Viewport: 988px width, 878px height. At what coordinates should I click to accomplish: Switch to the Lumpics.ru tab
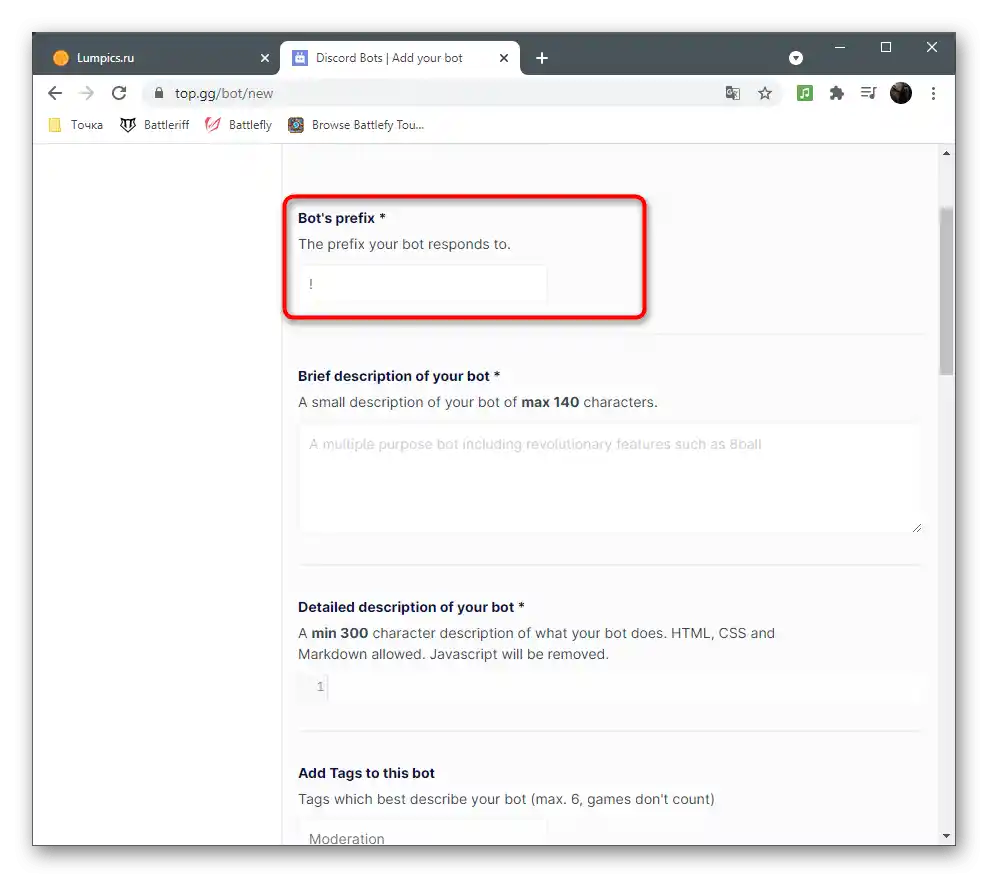coord(156,58)
